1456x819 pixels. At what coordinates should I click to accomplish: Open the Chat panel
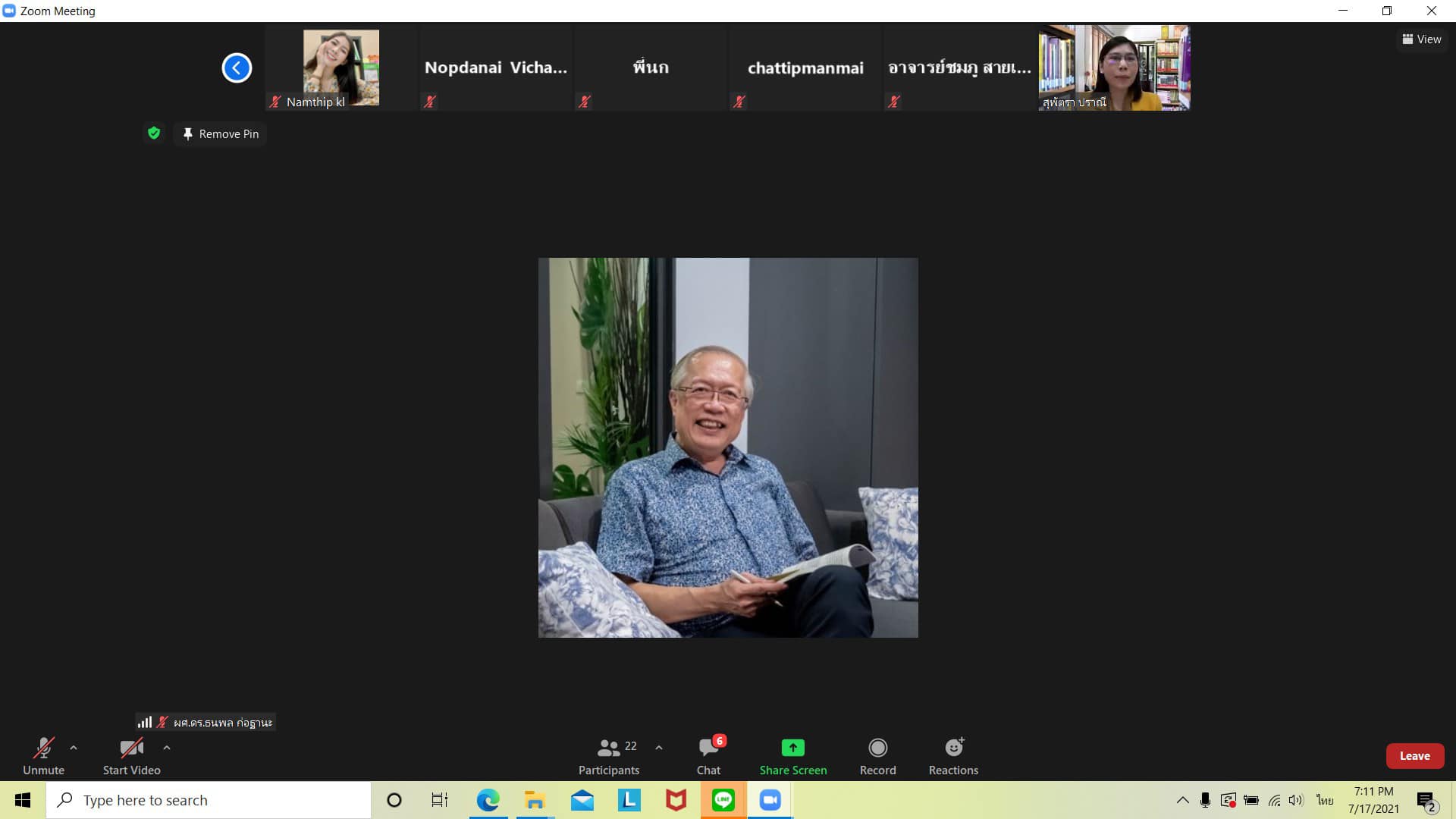point(708,756)
